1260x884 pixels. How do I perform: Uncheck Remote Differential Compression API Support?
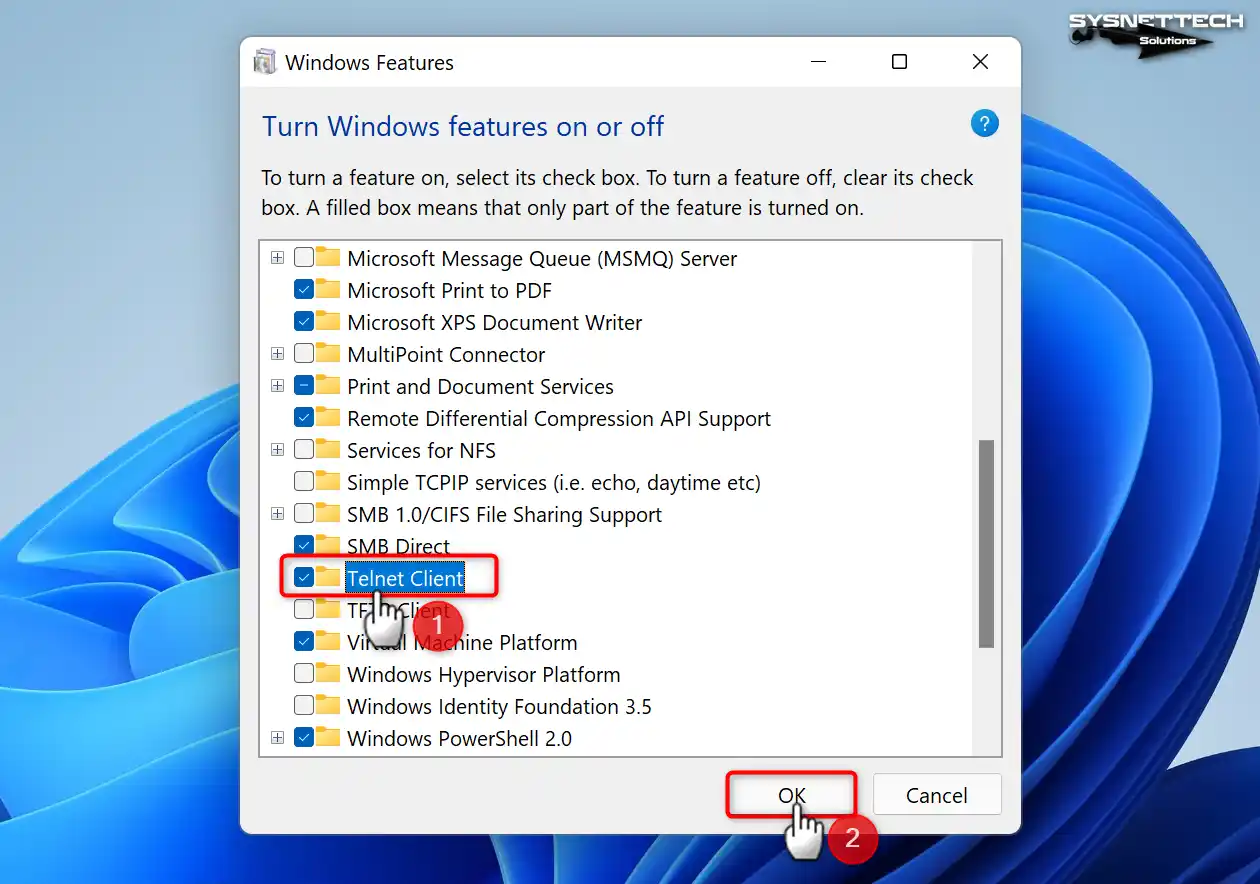[304, 418]
